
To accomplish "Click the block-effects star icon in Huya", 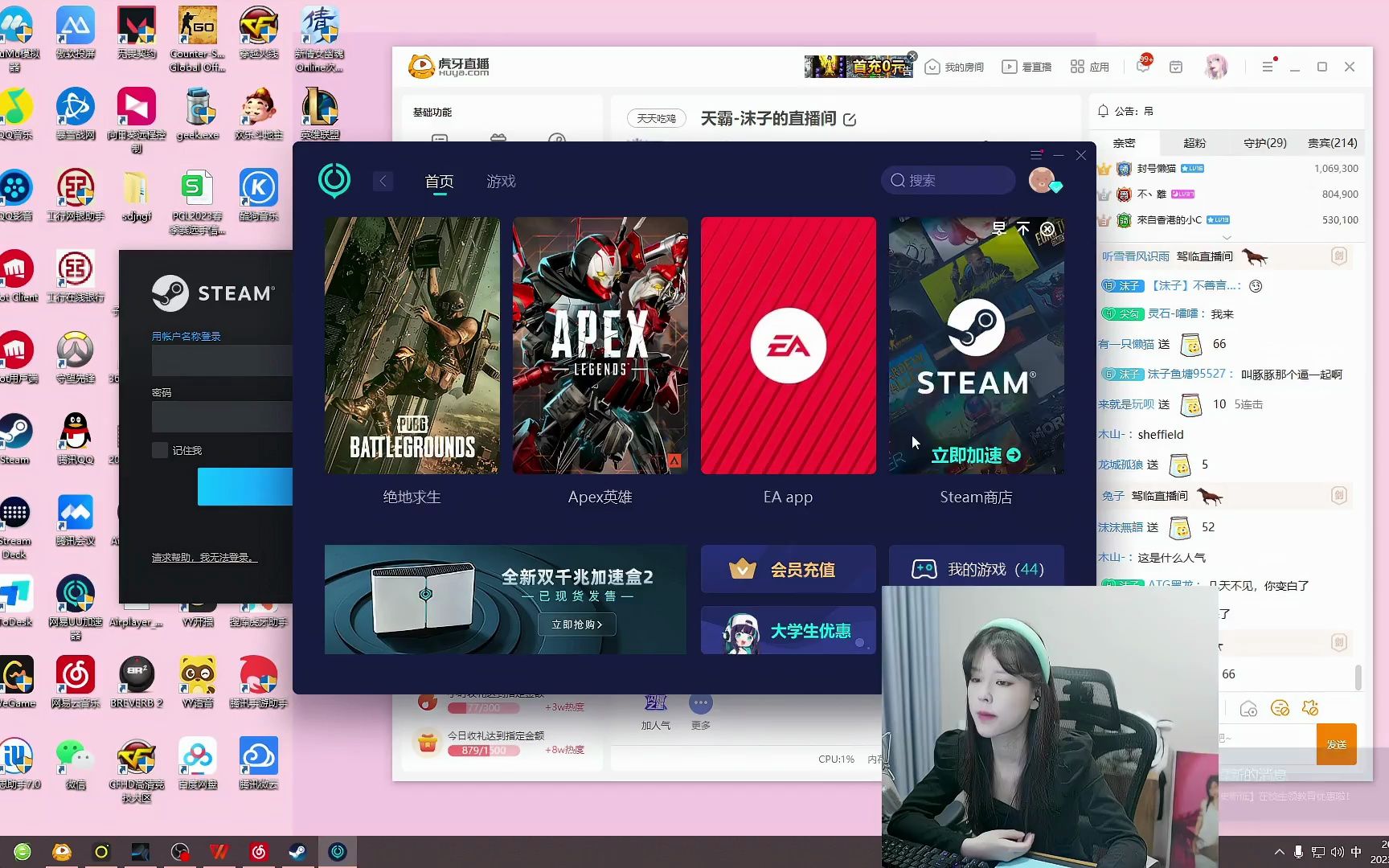I will click(1310, 708).
